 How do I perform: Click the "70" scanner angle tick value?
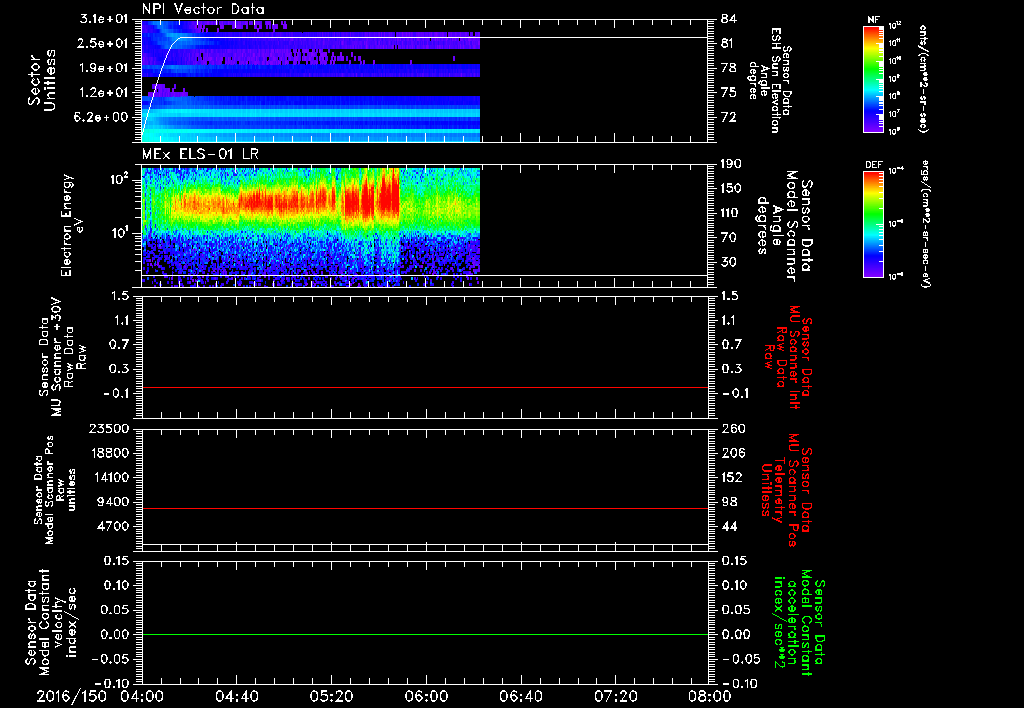tap(728, 238)
